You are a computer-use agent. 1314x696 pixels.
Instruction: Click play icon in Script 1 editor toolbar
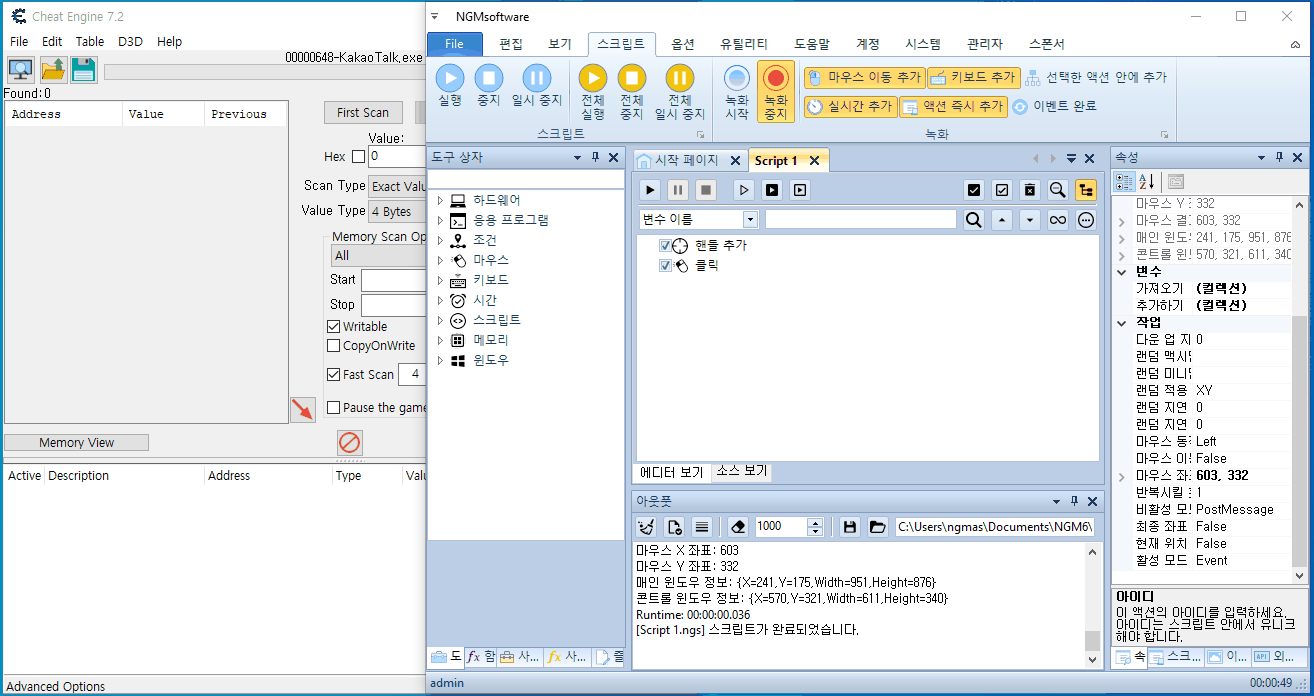tap(650, 190)
